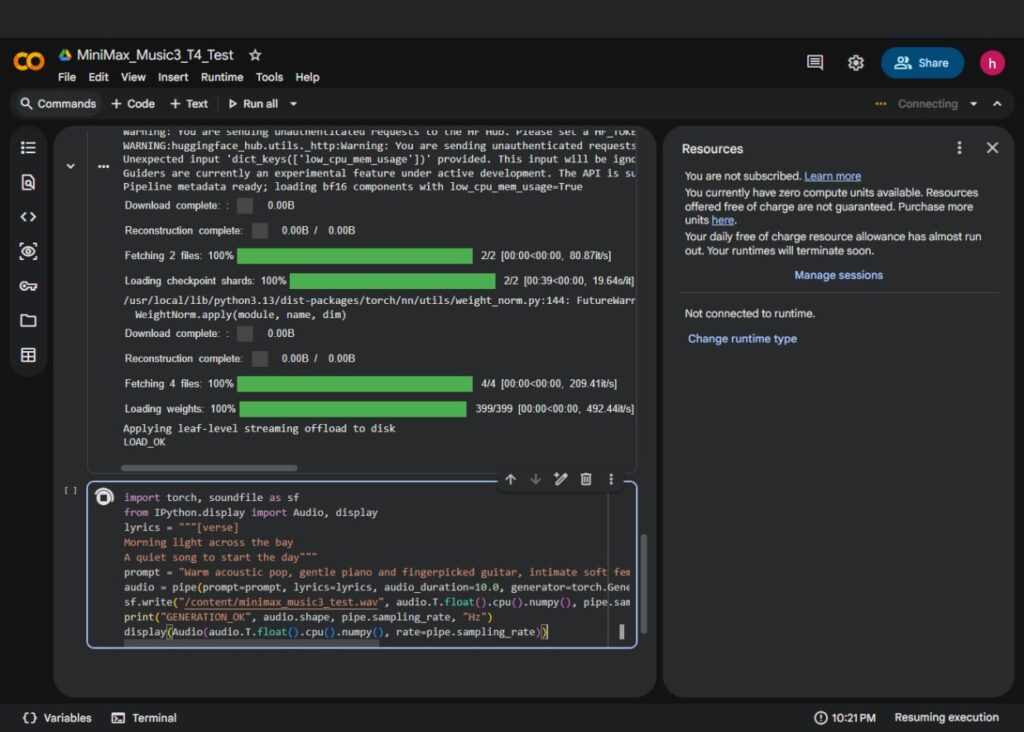Click the Google Drive icon beside title
The height and width of the screenshot is (732, 1024).
coord(65,56)
